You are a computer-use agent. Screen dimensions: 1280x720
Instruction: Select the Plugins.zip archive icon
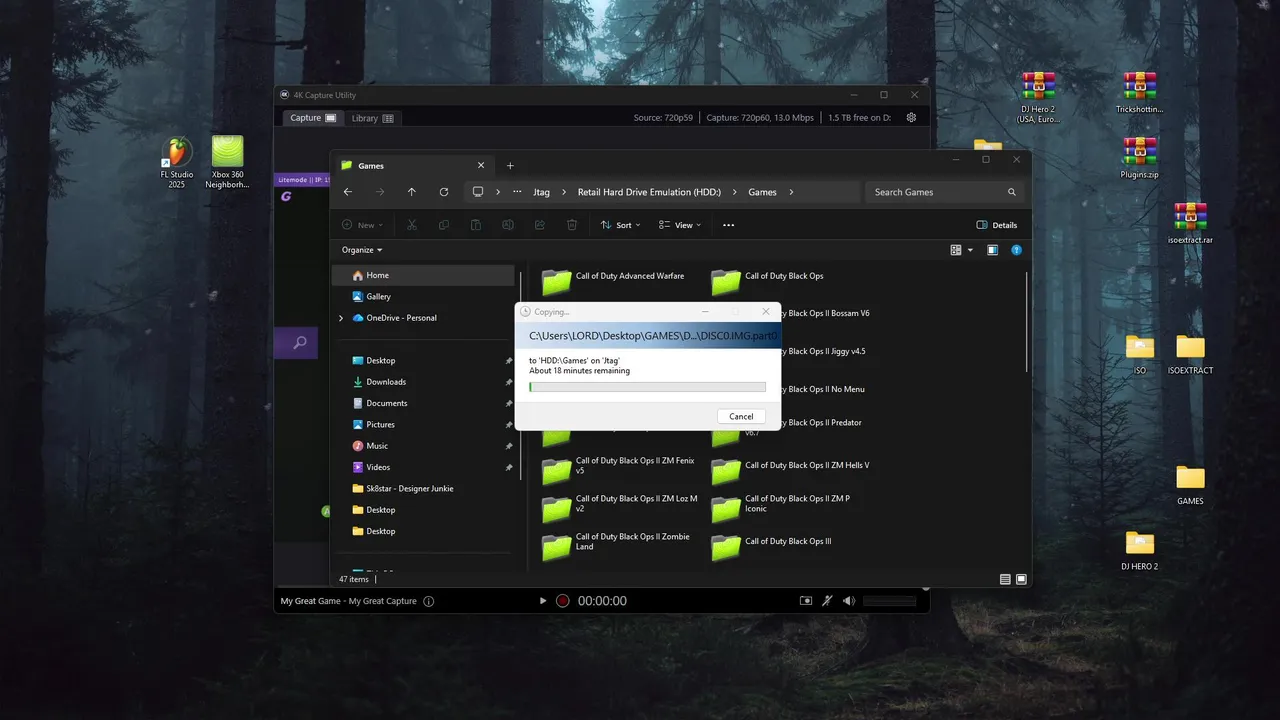(1139, 158)
